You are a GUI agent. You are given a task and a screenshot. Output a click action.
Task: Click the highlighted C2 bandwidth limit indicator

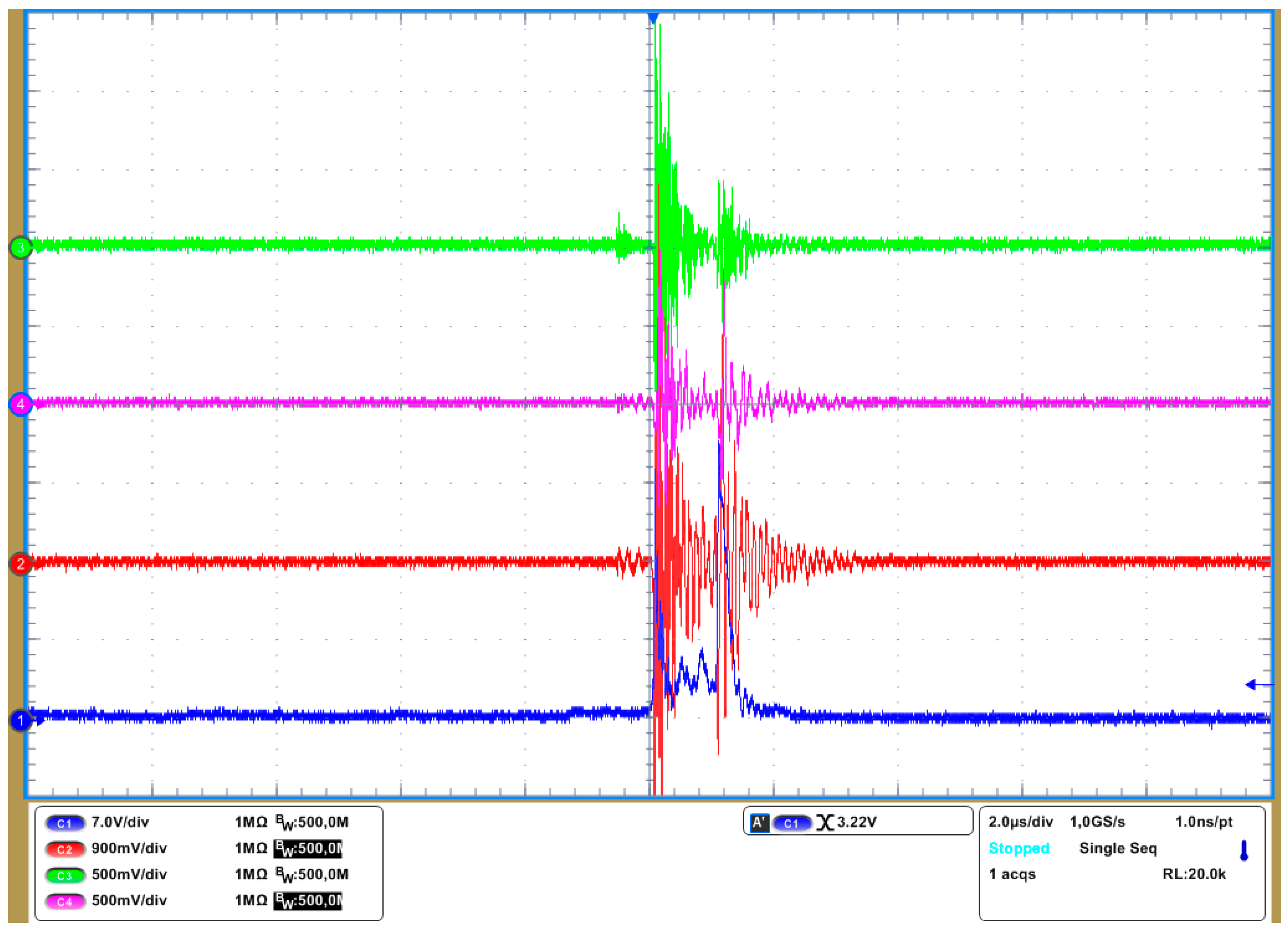tap(307, 848)
